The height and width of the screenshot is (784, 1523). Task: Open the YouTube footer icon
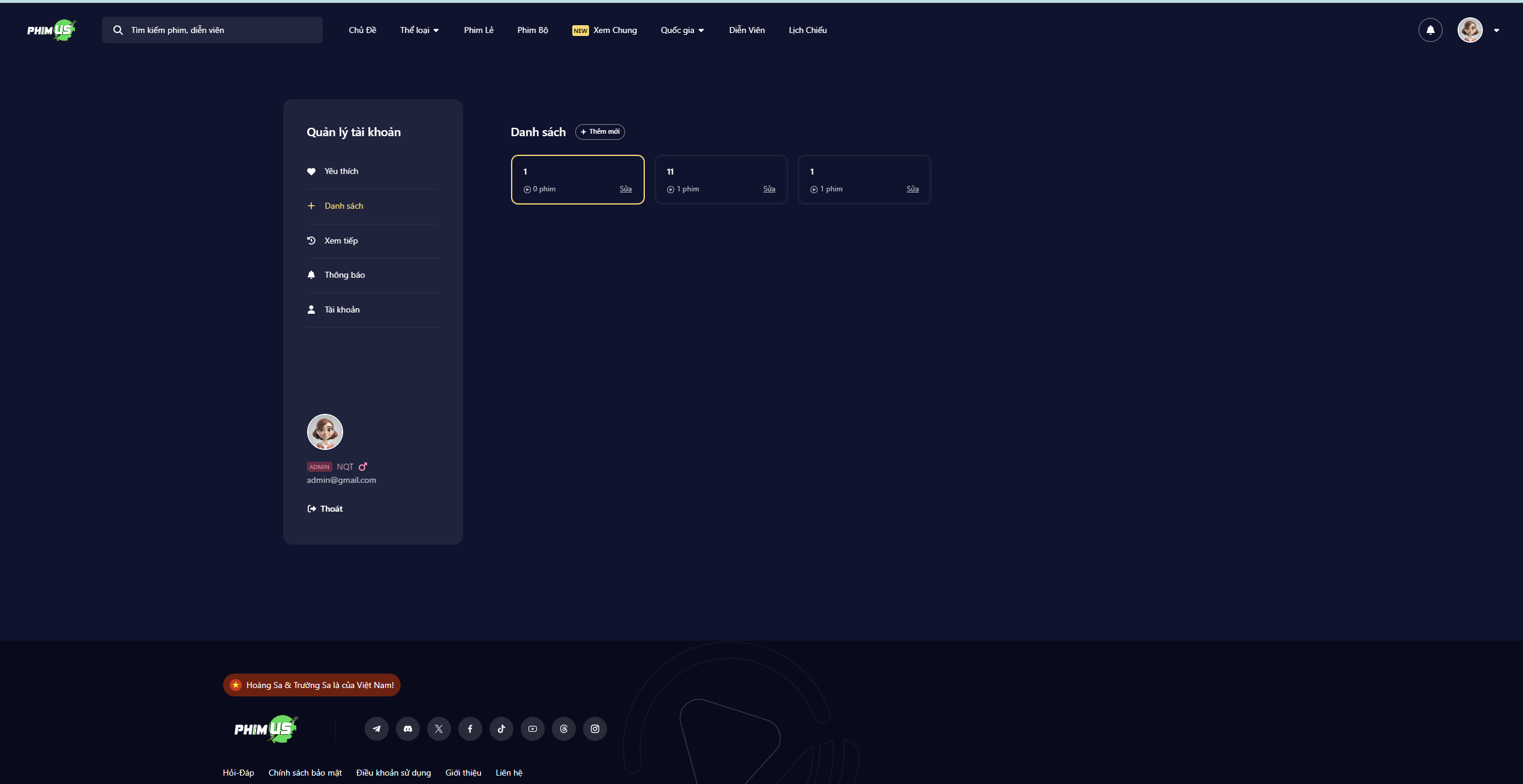point(533,729)
